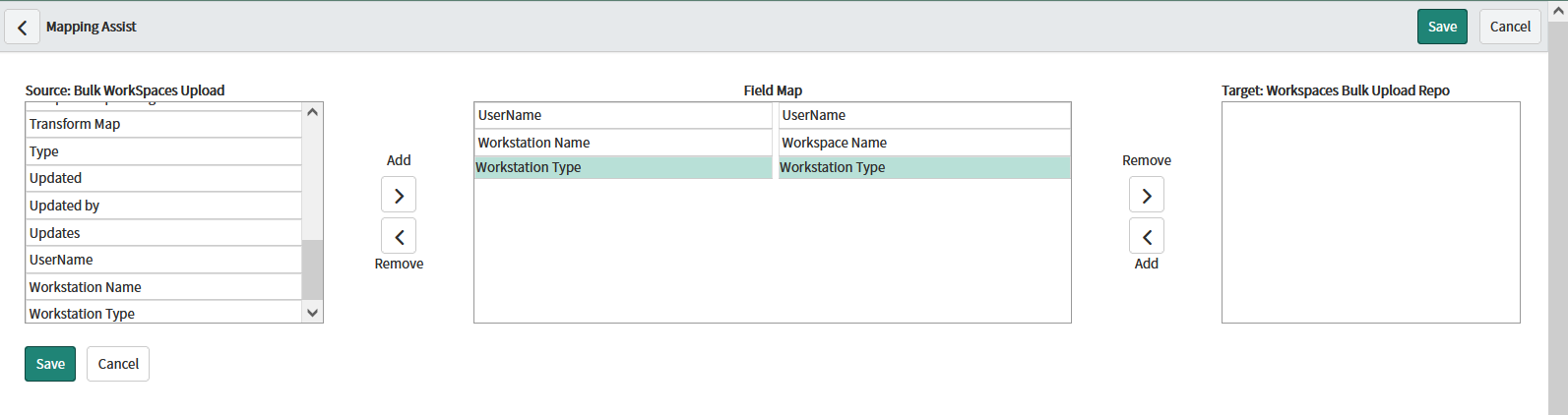Select Updates in source list
The width and height of the screenshot is (1568, 415).
(163, 233)
